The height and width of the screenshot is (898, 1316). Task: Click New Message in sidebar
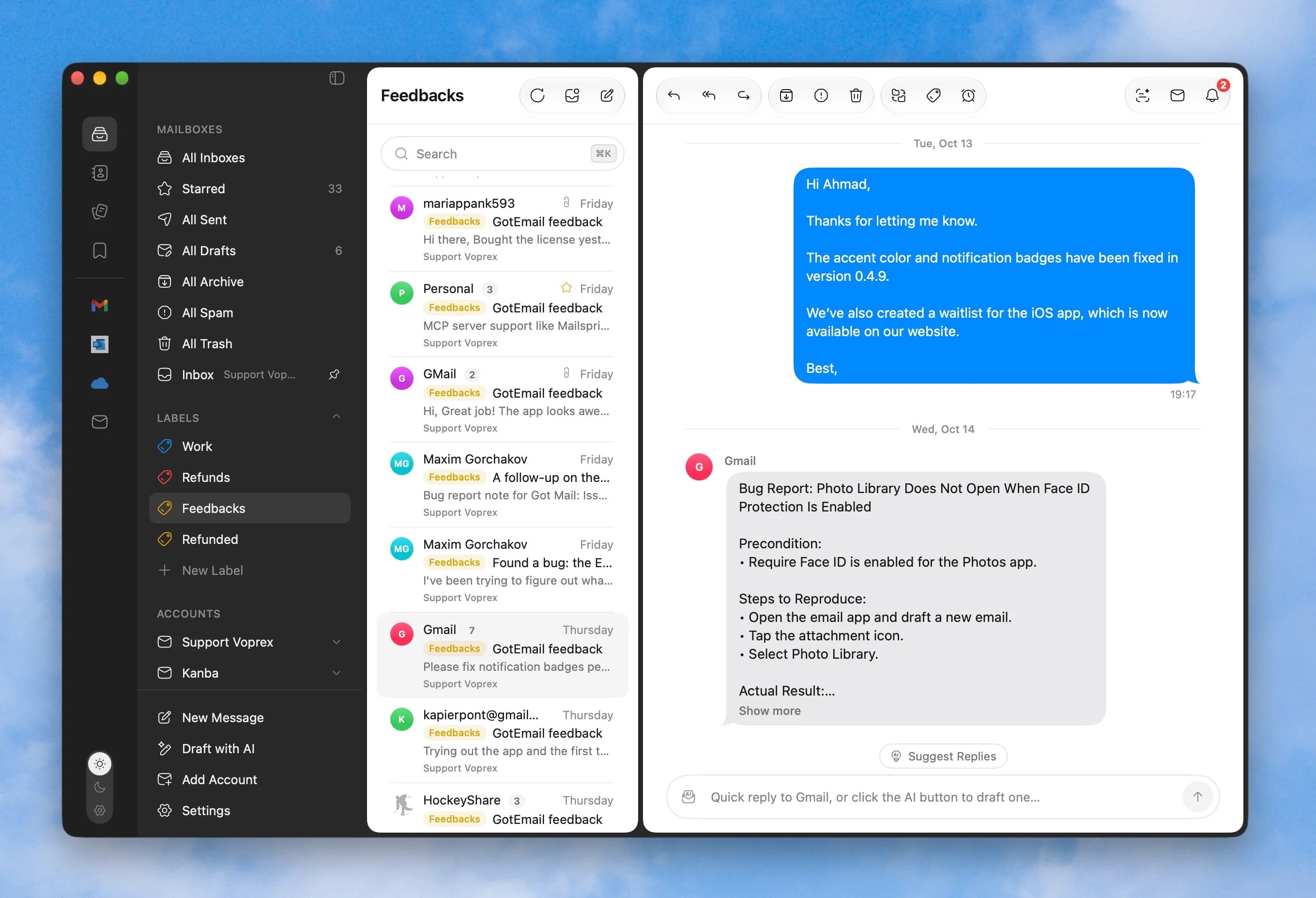pyautogui.click(x=250, y=717)
